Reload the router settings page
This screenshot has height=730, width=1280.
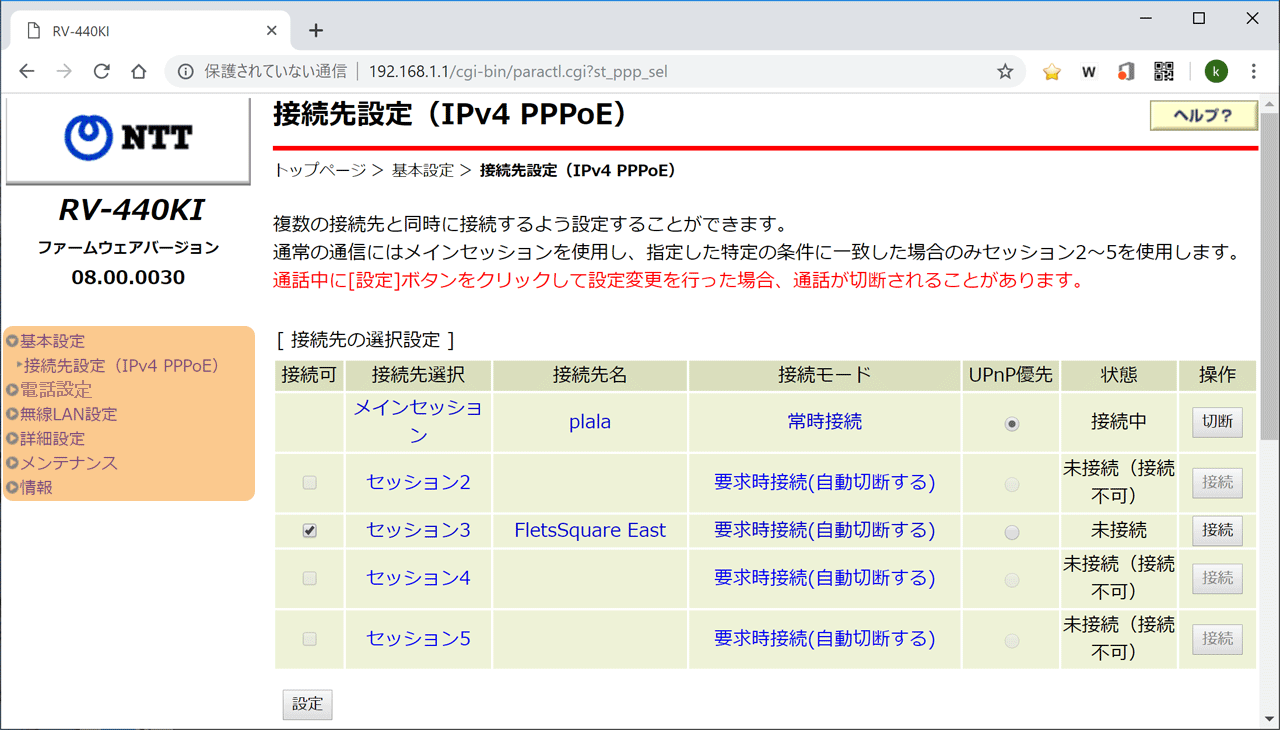pyautogui.click(x=101, y=72)
